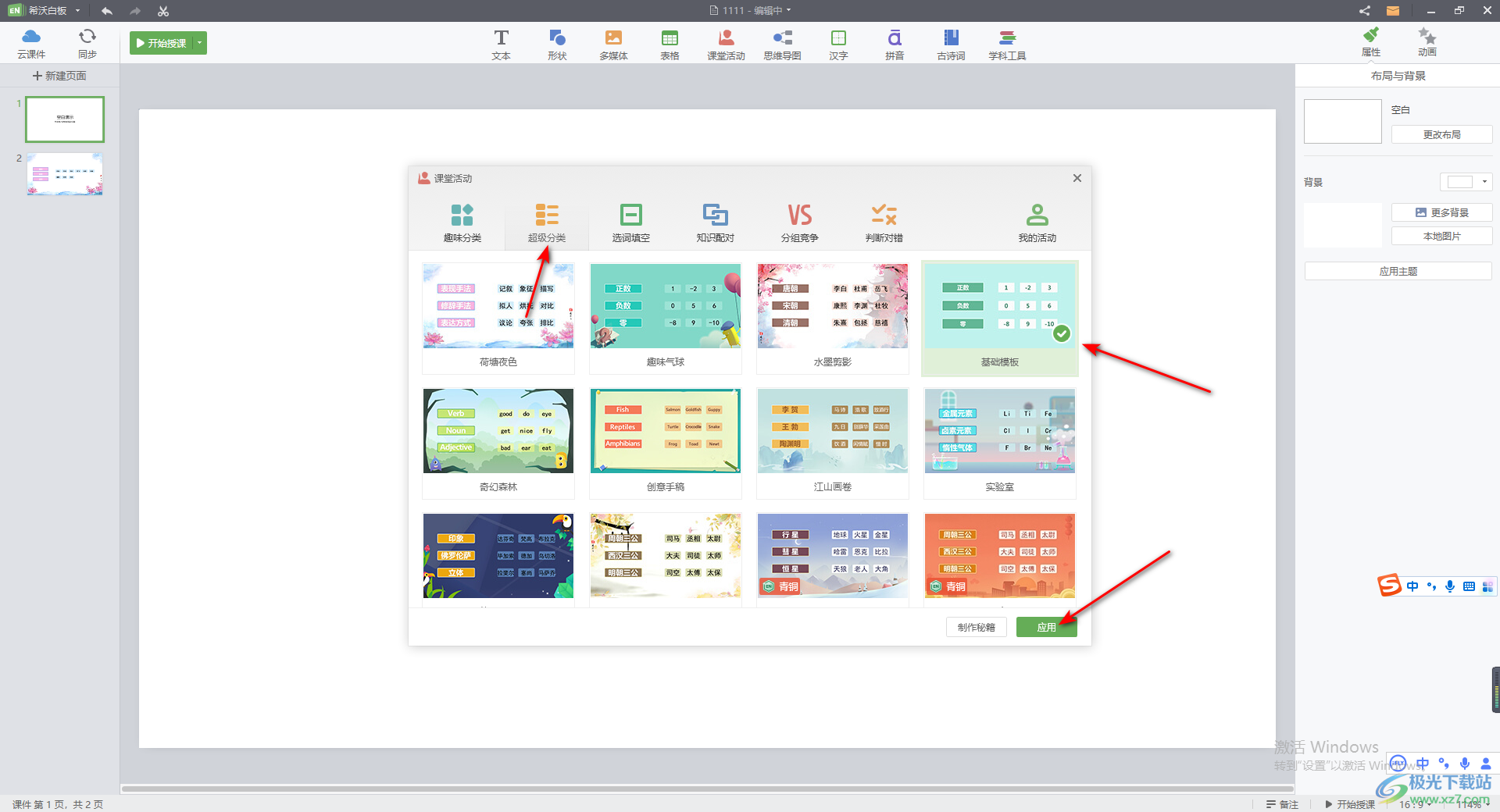This screenshot has width=1500, height=812.
Task: Switch to 超级分类 activity type
Action: [547, 223]
